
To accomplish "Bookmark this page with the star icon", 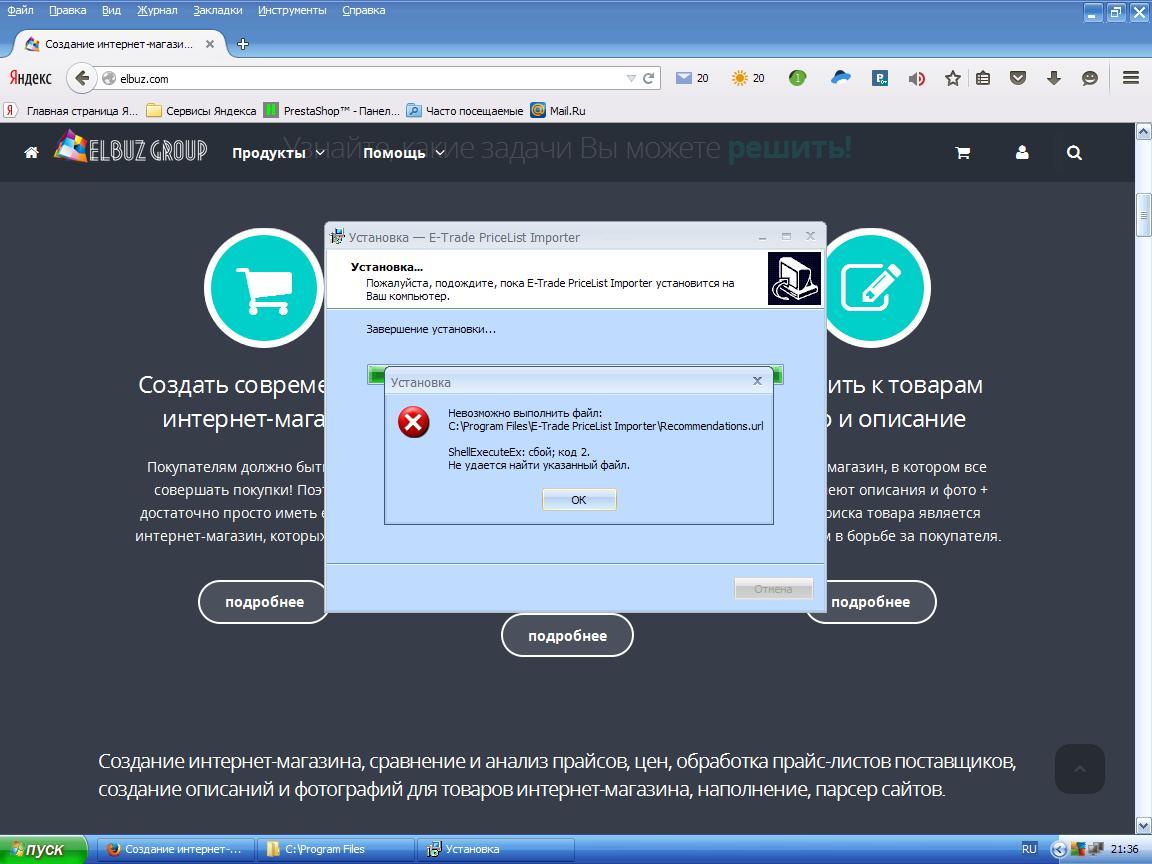I will pyautogui.click(x=953, y=78).
